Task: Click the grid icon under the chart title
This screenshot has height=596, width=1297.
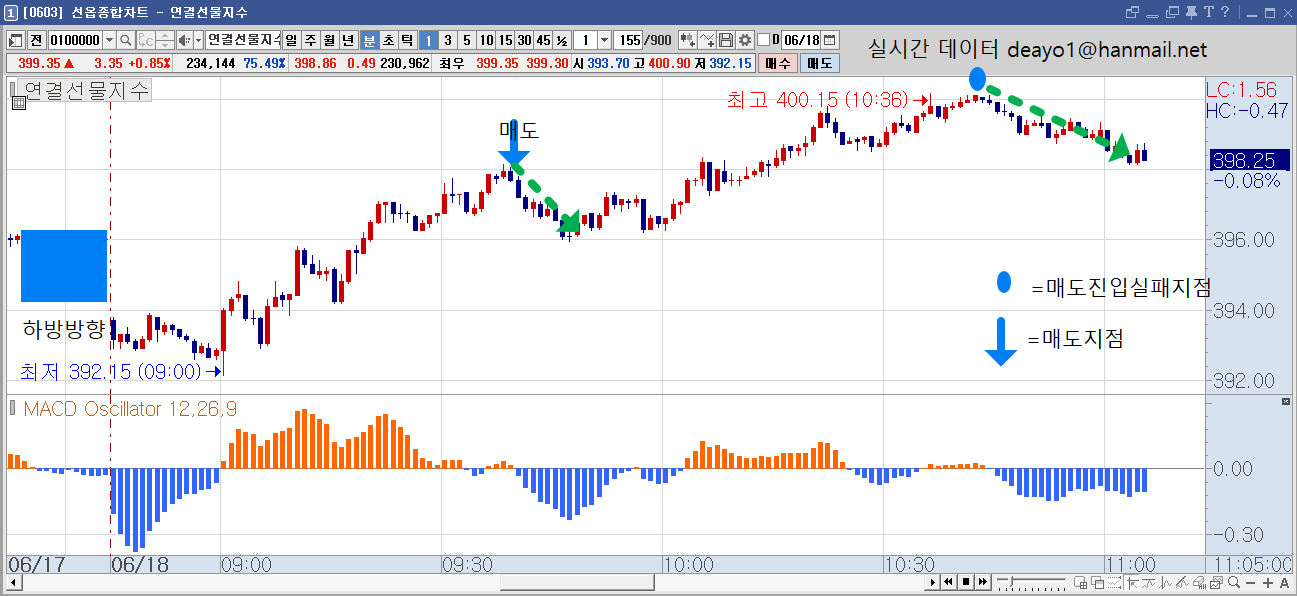Action: [x=18, y=102]
